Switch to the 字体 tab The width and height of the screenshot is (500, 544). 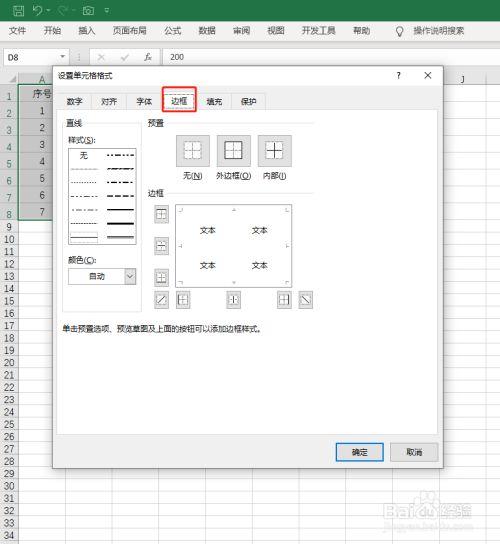[x=144, y=102]
